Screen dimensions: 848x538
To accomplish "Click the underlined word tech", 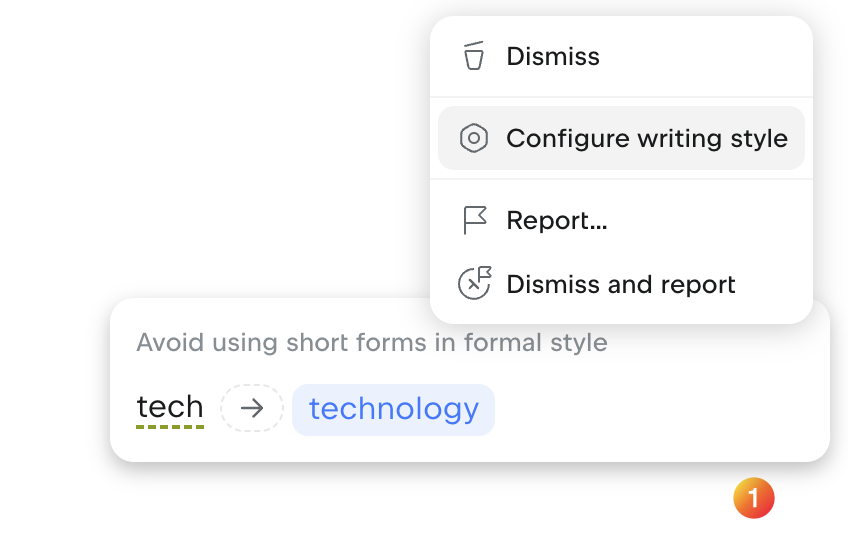I will [x=170, y=407].
